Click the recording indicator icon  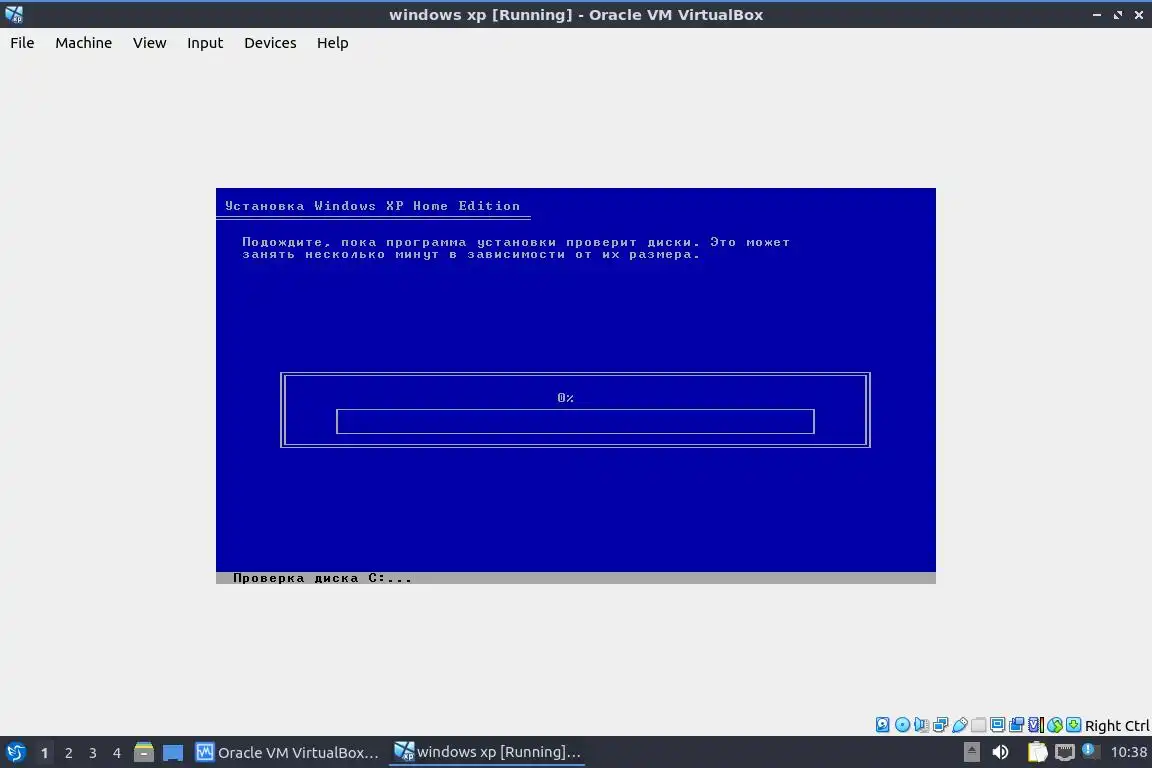pos(1016,725)
